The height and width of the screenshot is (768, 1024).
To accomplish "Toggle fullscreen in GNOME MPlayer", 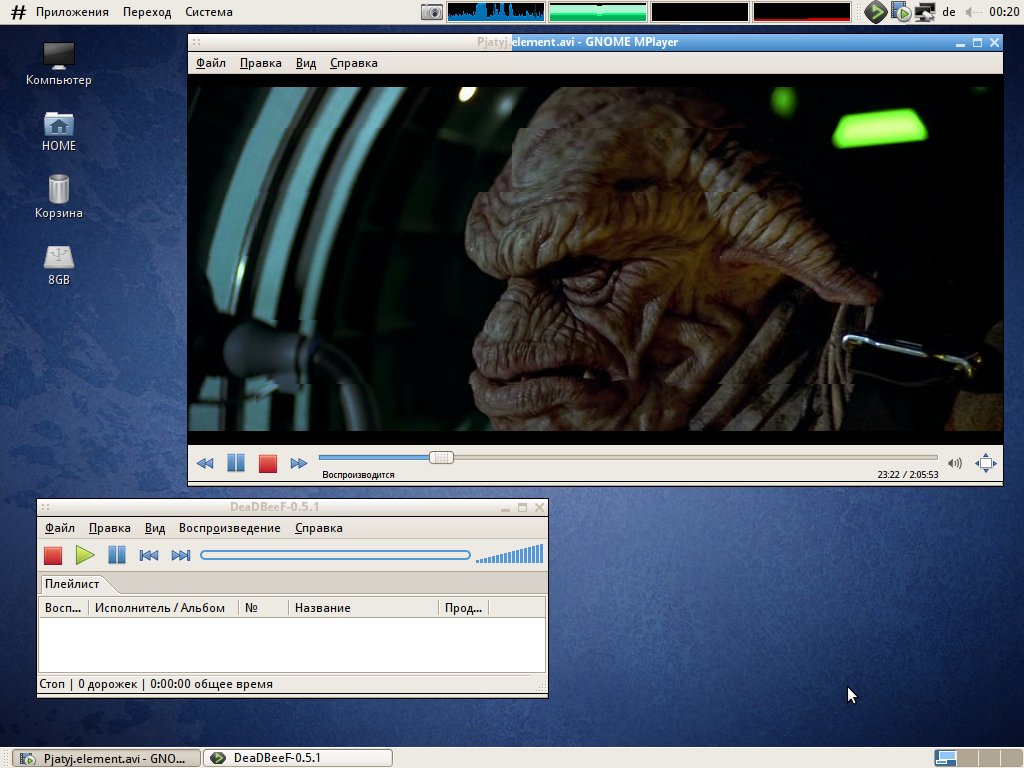I will 985,463.
